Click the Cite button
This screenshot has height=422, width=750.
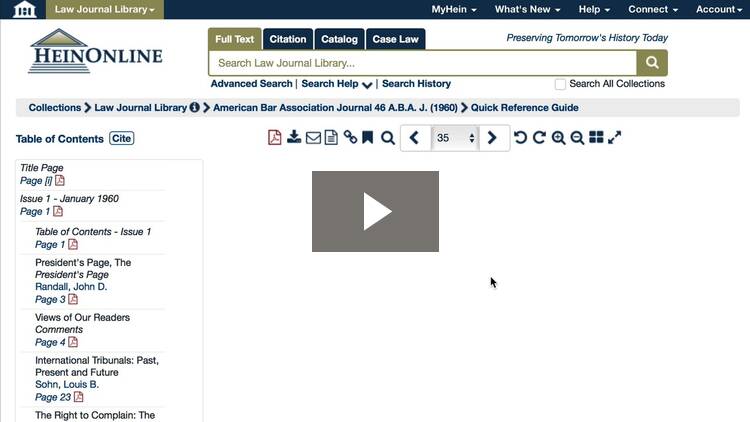pyautogui.click(x=121, y=139)
